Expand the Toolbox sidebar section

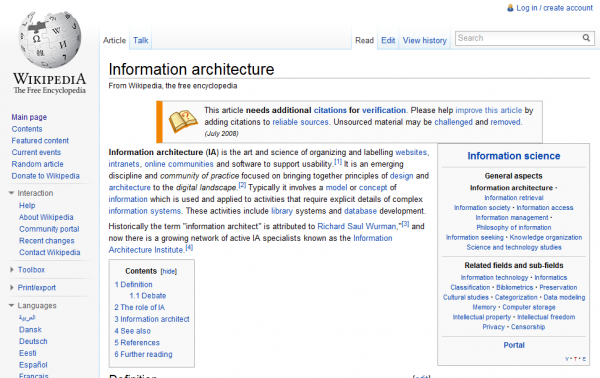click(12, 270)
